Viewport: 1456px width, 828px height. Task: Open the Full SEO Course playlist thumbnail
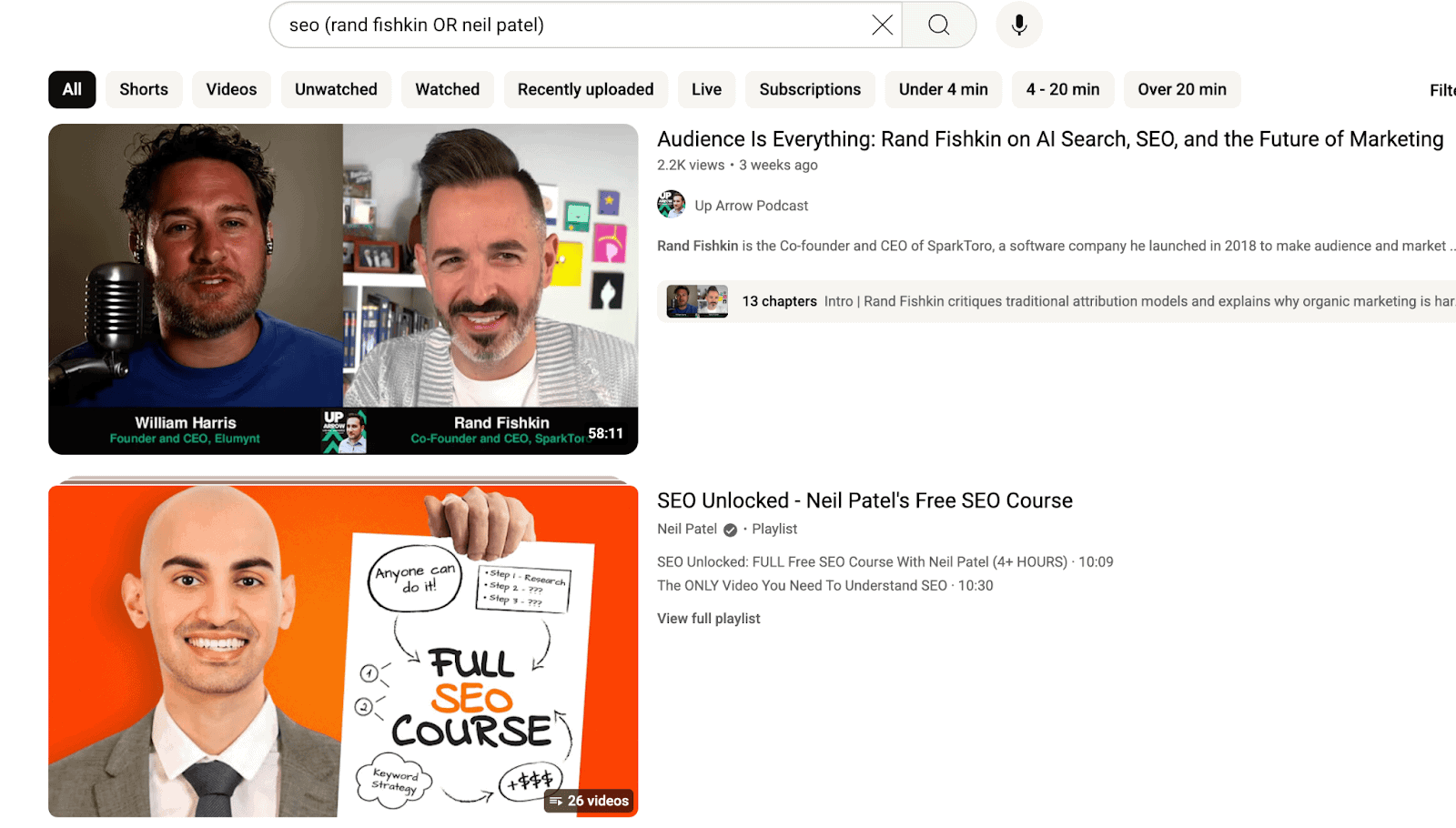pos(343,651)
